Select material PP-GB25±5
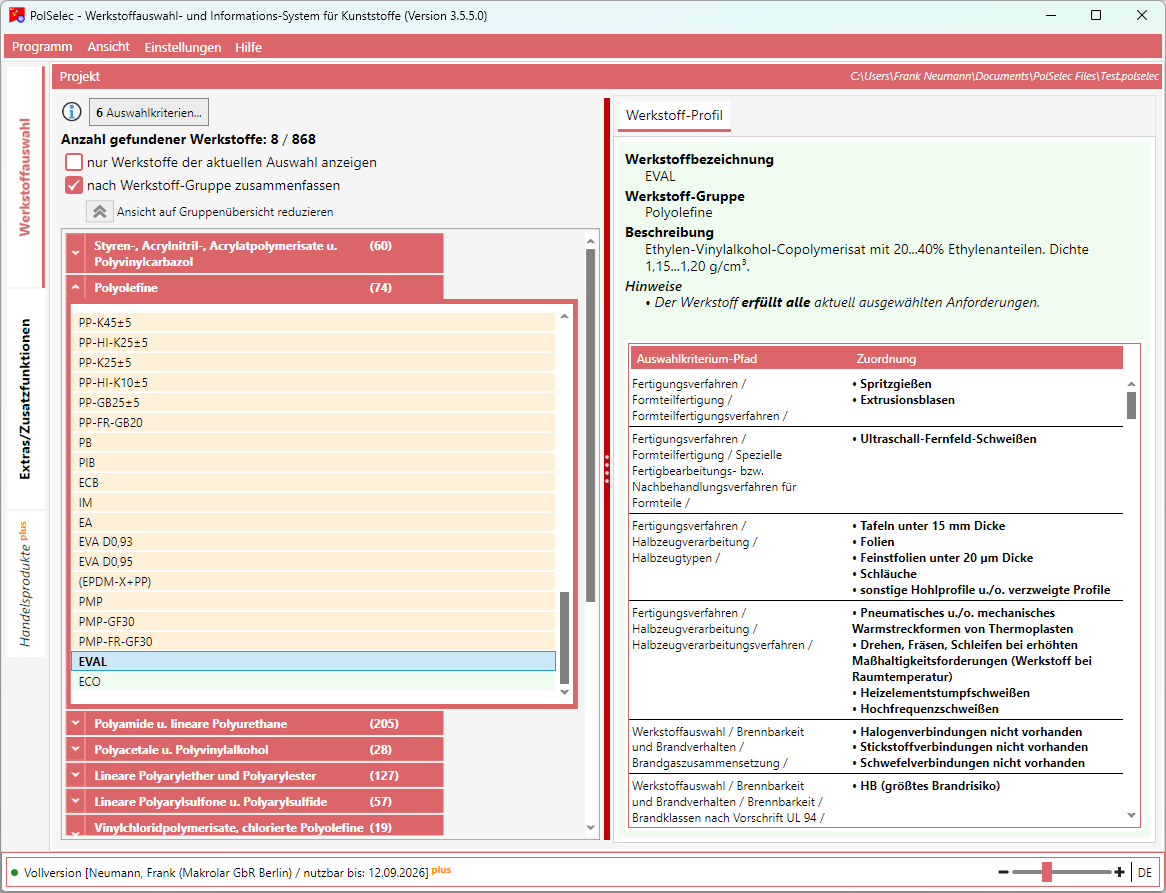1166x893 pixels. [314, 402]
